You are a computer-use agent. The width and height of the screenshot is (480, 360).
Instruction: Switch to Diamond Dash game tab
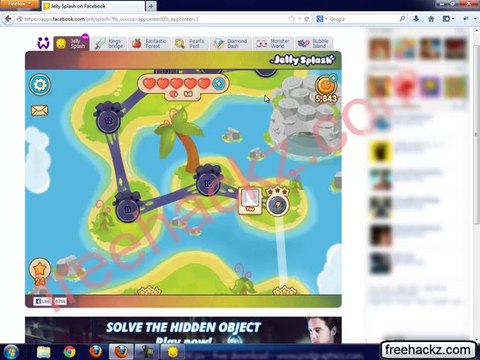tap(231, 43)
